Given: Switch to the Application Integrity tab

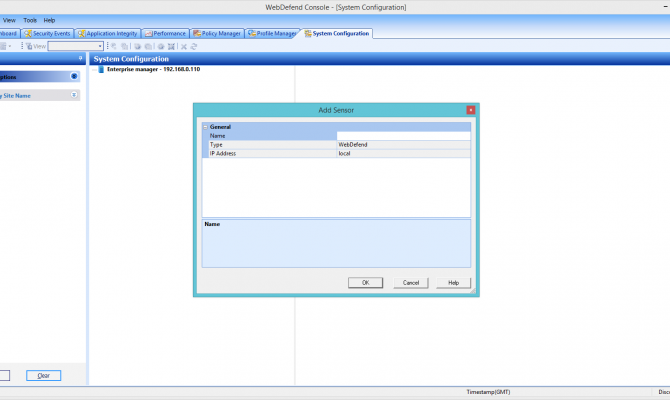Looking at the screenshot, I should pos(107,33).
